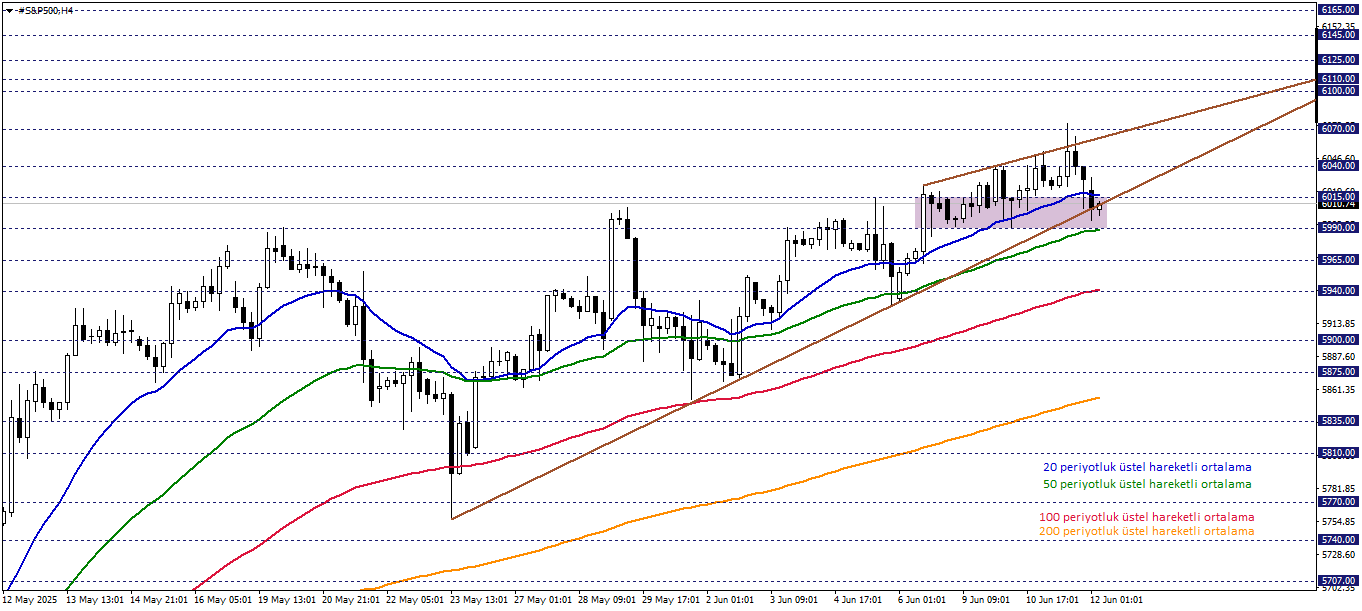Click the 10 Jun 17:01 time label
The height and width of the screenshot is (611, 1362).
pyautogui.click(x=1052, y=600)
